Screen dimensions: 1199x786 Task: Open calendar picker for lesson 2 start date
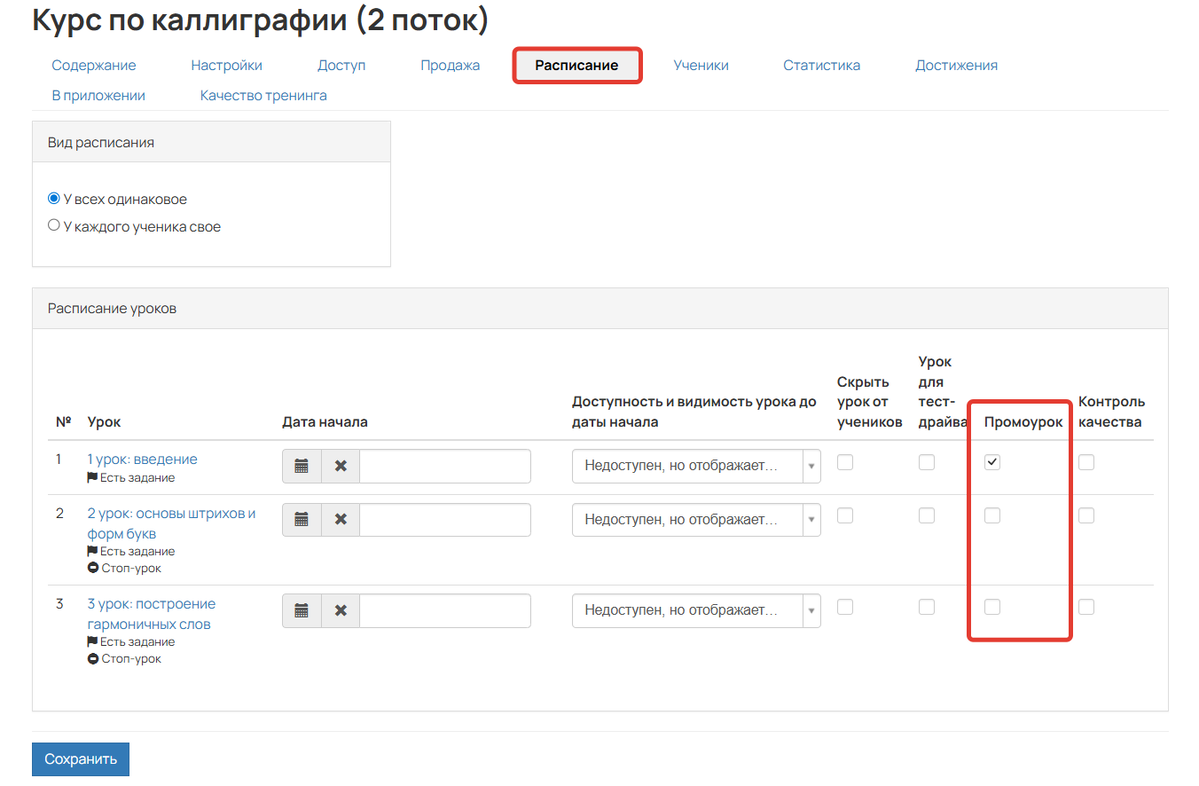coord(302,520)
